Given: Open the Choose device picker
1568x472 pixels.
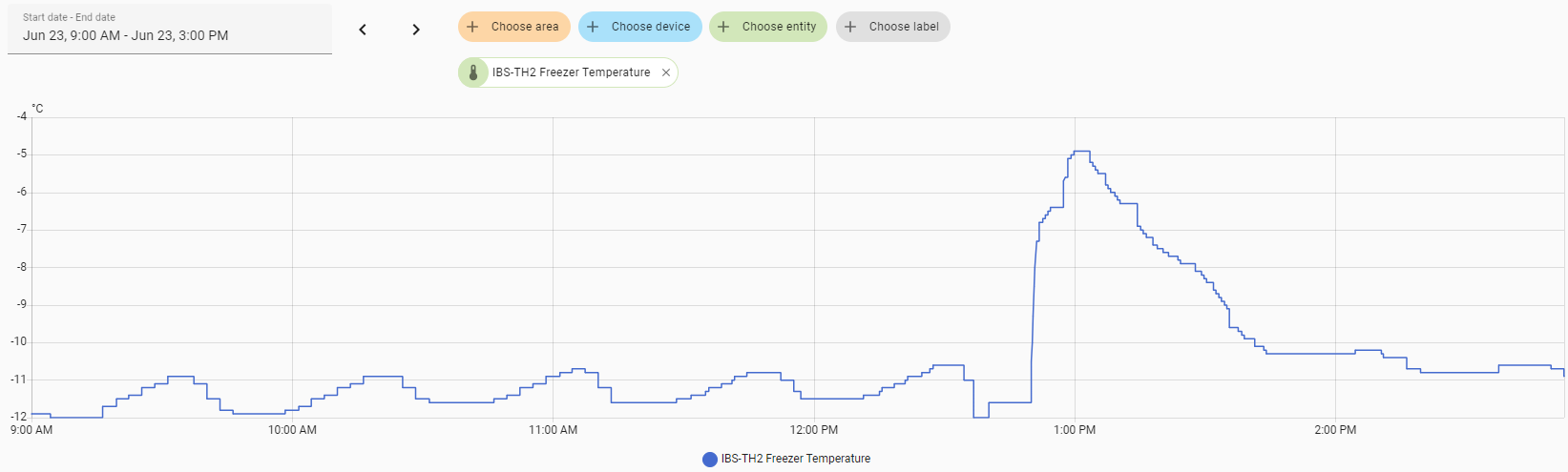Looking at the screenshot, I should [640, 27].
